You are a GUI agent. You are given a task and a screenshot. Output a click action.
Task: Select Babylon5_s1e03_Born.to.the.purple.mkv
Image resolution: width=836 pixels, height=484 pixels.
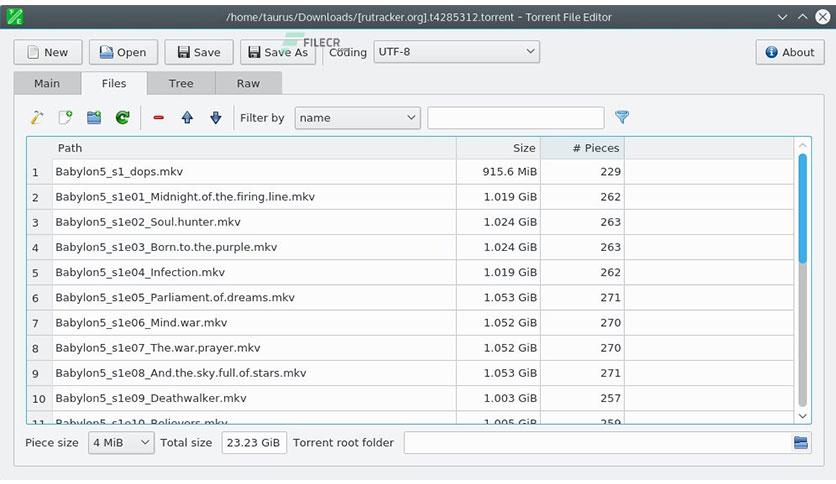click(x=254, y=247)
